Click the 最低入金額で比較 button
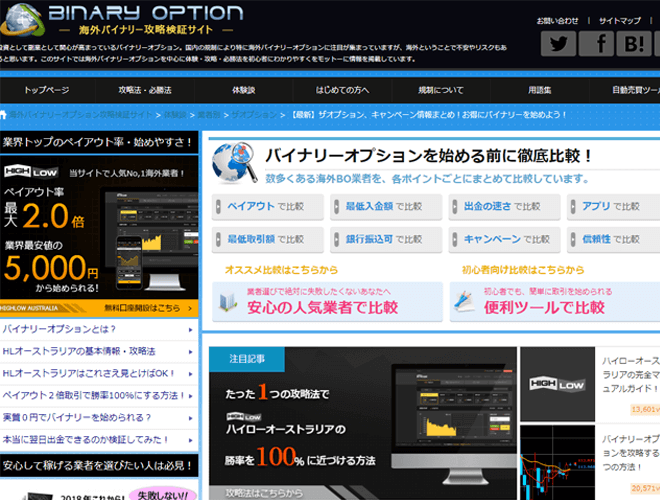 pyautogui.click(x=386, y=207)
